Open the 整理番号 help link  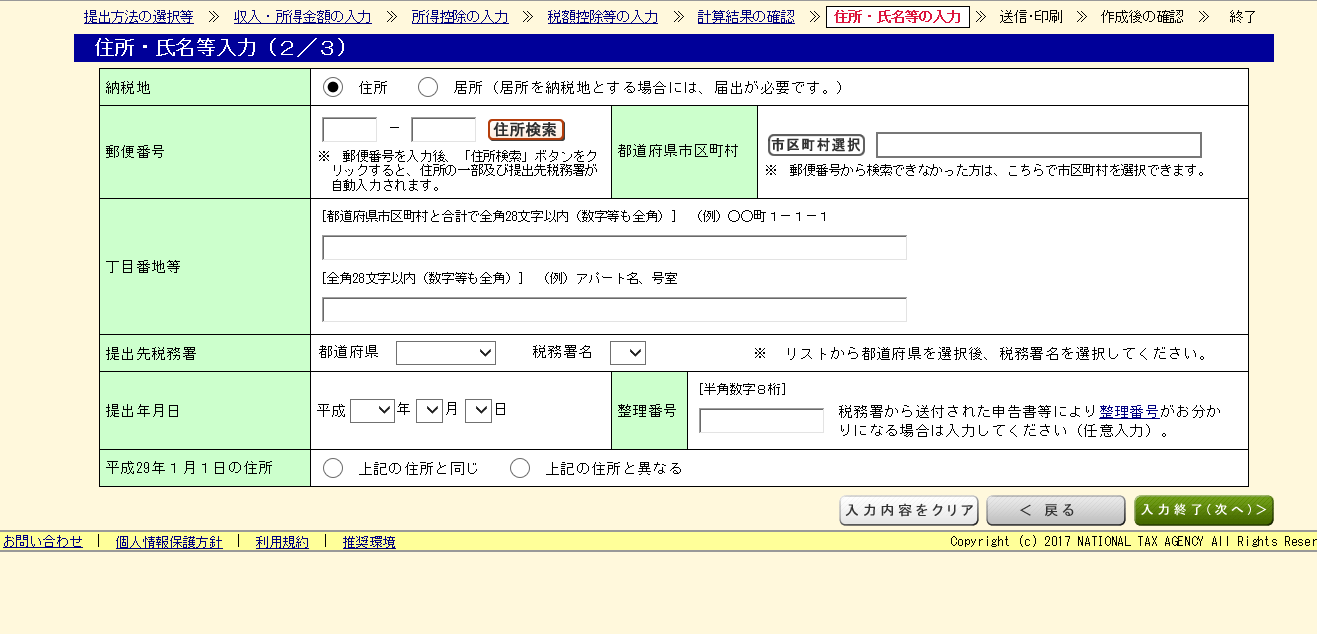tap(1129, 411)
